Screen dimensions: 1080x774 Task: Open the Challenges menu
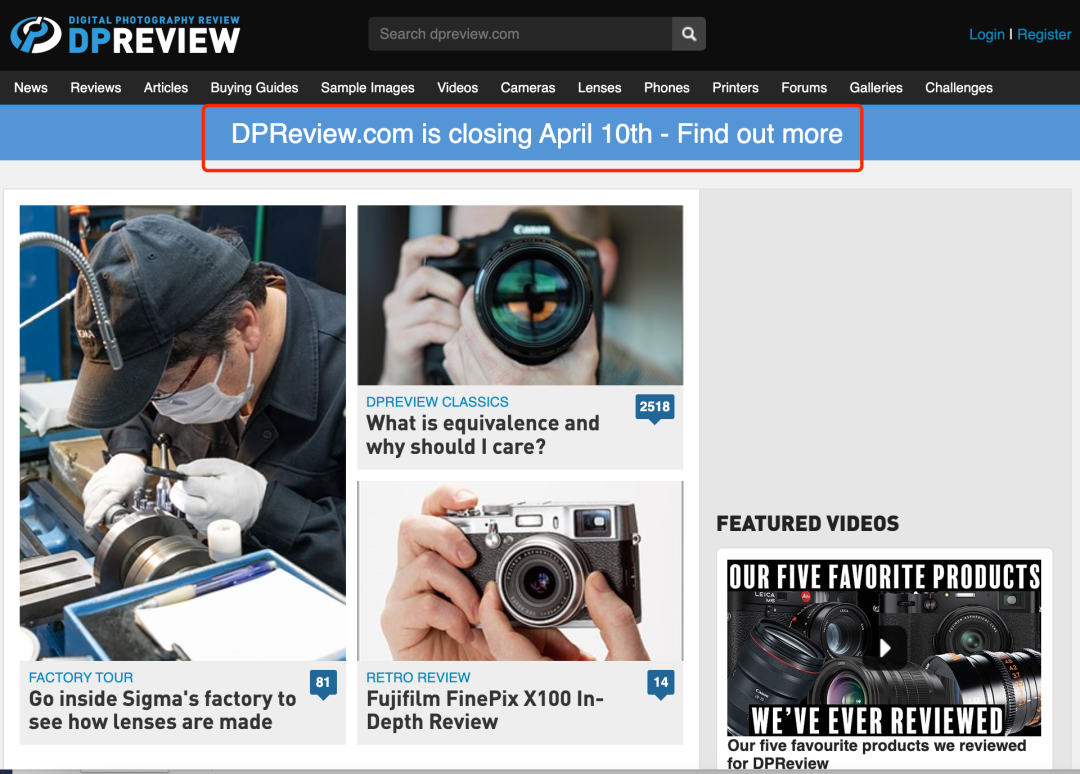tap(959, 87)
